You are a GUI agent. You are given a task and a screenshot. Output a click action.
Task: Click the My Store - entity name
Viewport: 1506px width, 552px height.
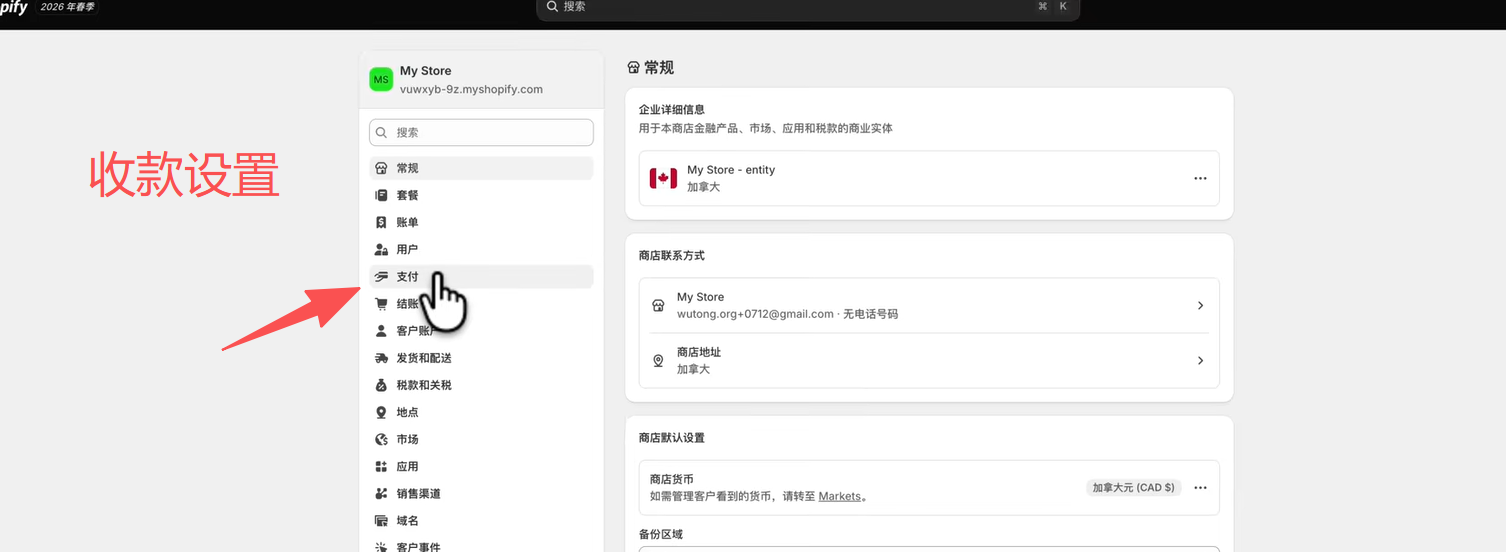tap(731, 170)
